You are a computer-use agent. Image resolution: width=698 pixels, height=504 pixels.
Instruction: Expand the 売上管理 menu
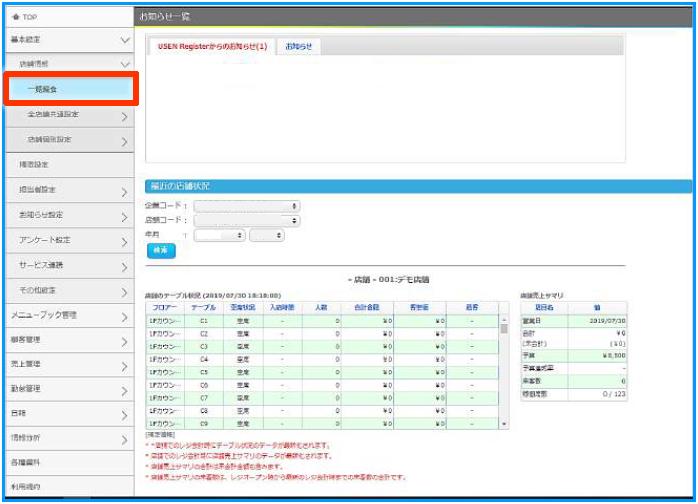[x=125, y=366]
